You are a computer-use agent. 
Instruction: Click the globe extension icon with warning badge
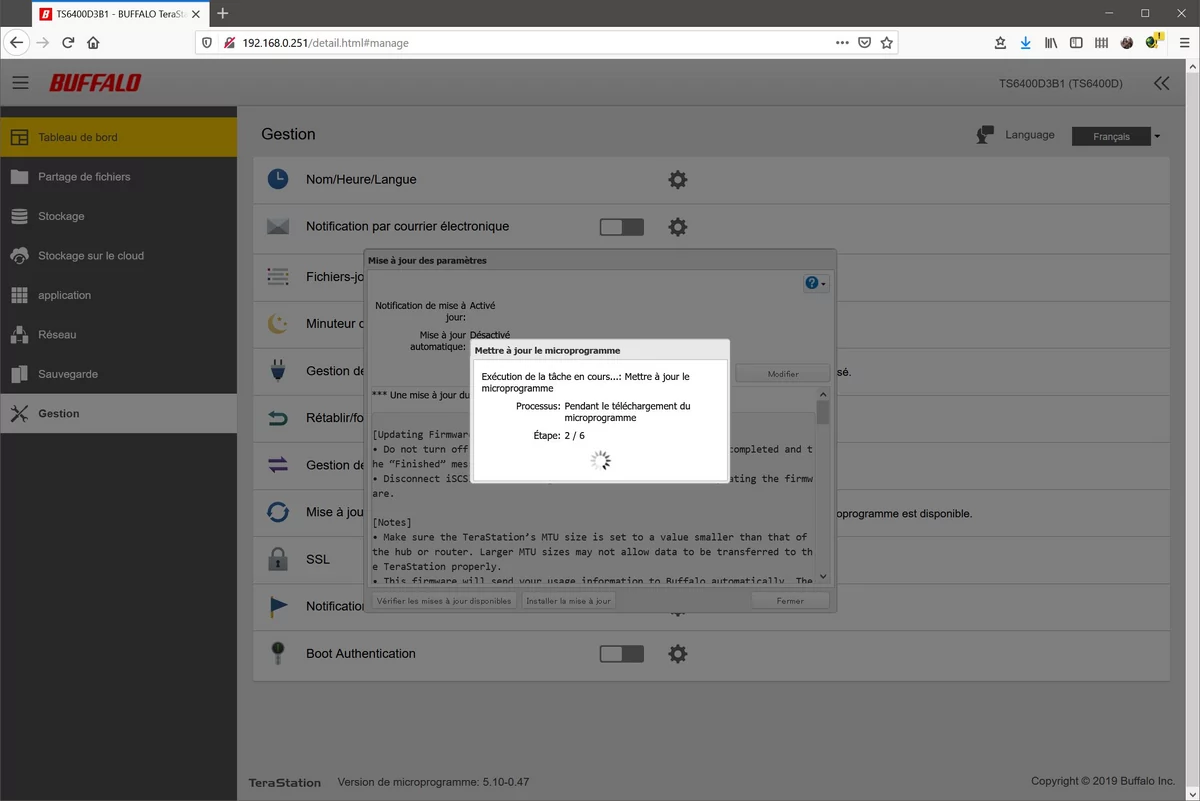1153,42
